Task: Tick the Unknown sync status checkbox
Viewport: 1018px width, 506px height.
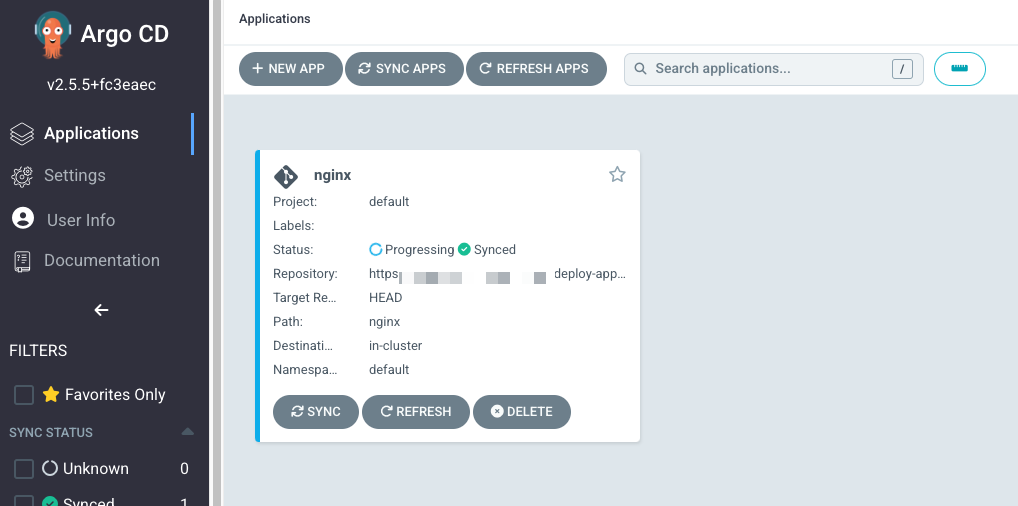Action: (24, 468)
